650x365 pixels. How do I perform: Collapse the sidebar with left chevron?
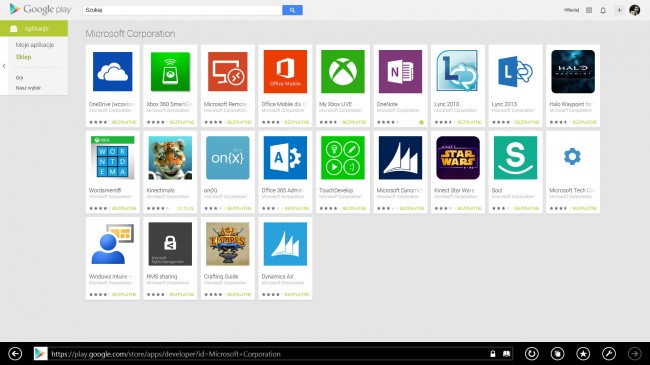click(x=4, y=66)
